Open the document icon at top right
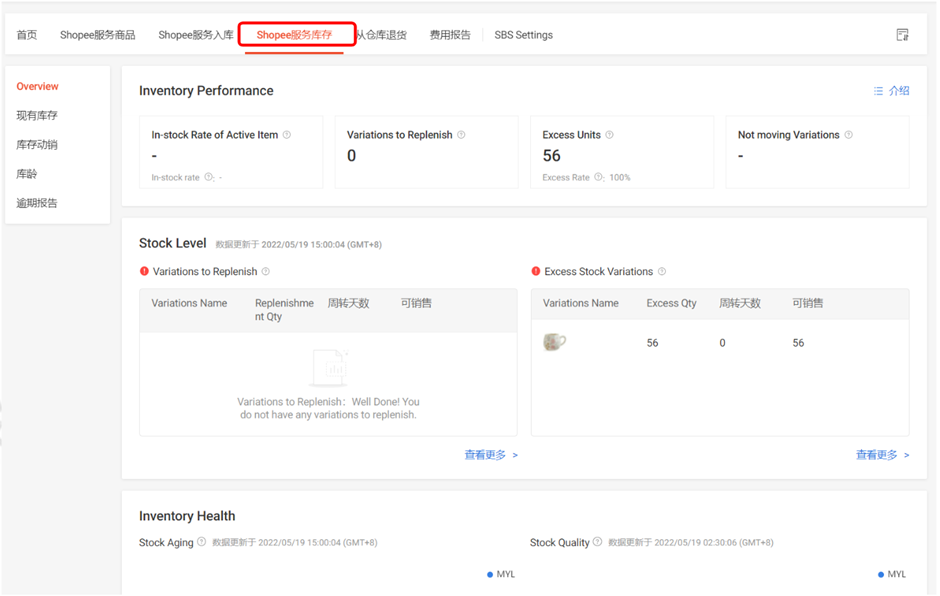The height and width of the screenshot is (596, 940). point(902,35)
